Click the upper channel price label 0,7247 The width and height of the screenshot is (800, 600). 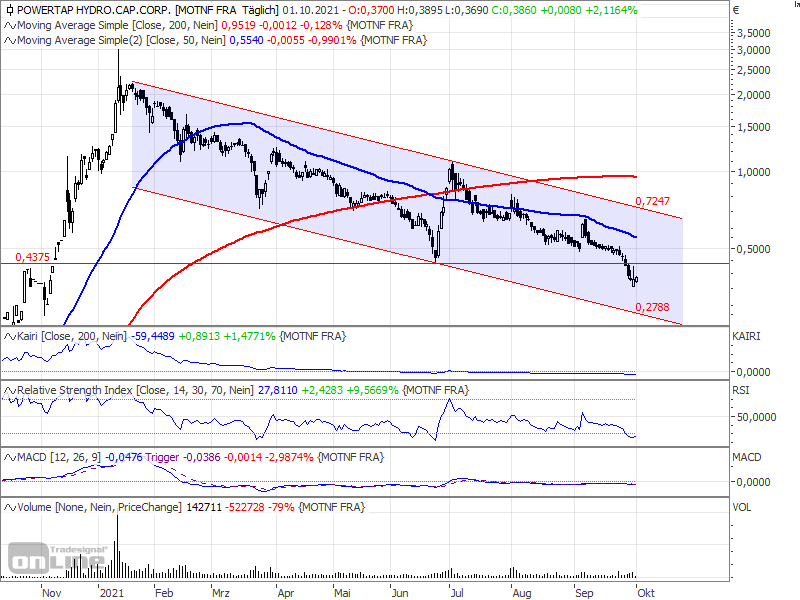pyautogui.click(x=652, y=202)
